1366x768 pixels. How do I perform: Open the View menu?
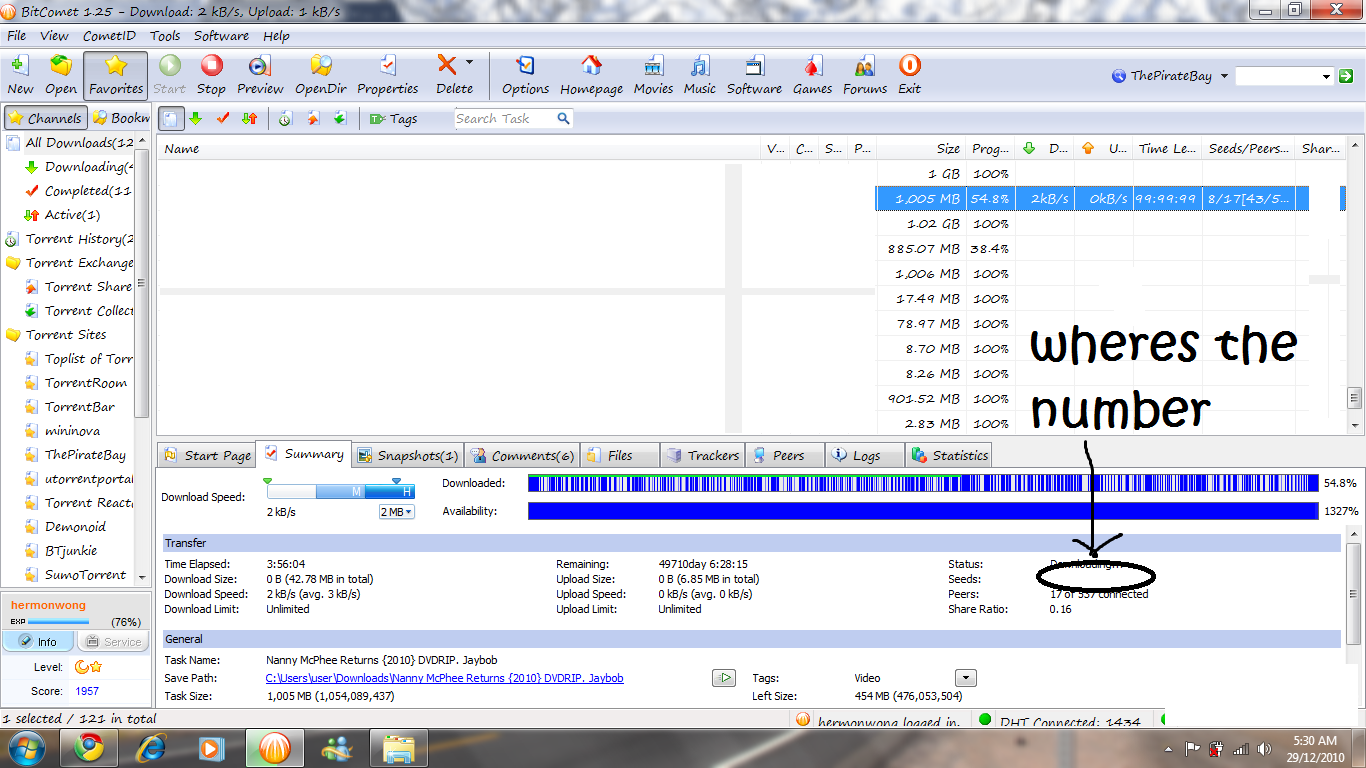coord(54,35)
